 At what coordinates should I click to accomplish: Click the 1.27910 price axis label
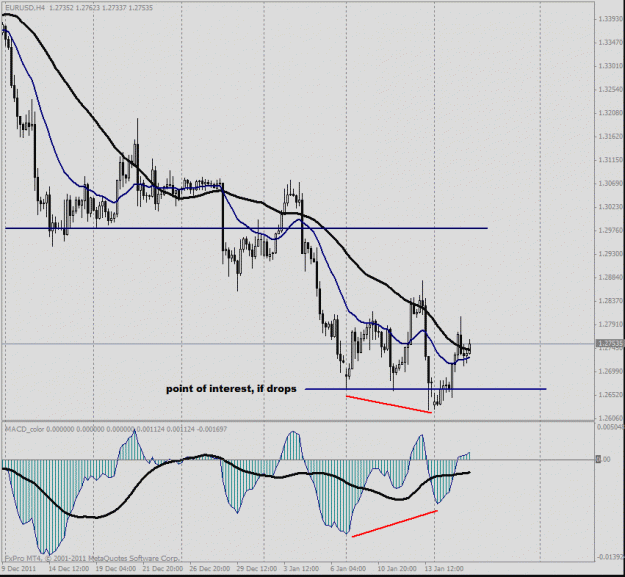pos(611,324)
